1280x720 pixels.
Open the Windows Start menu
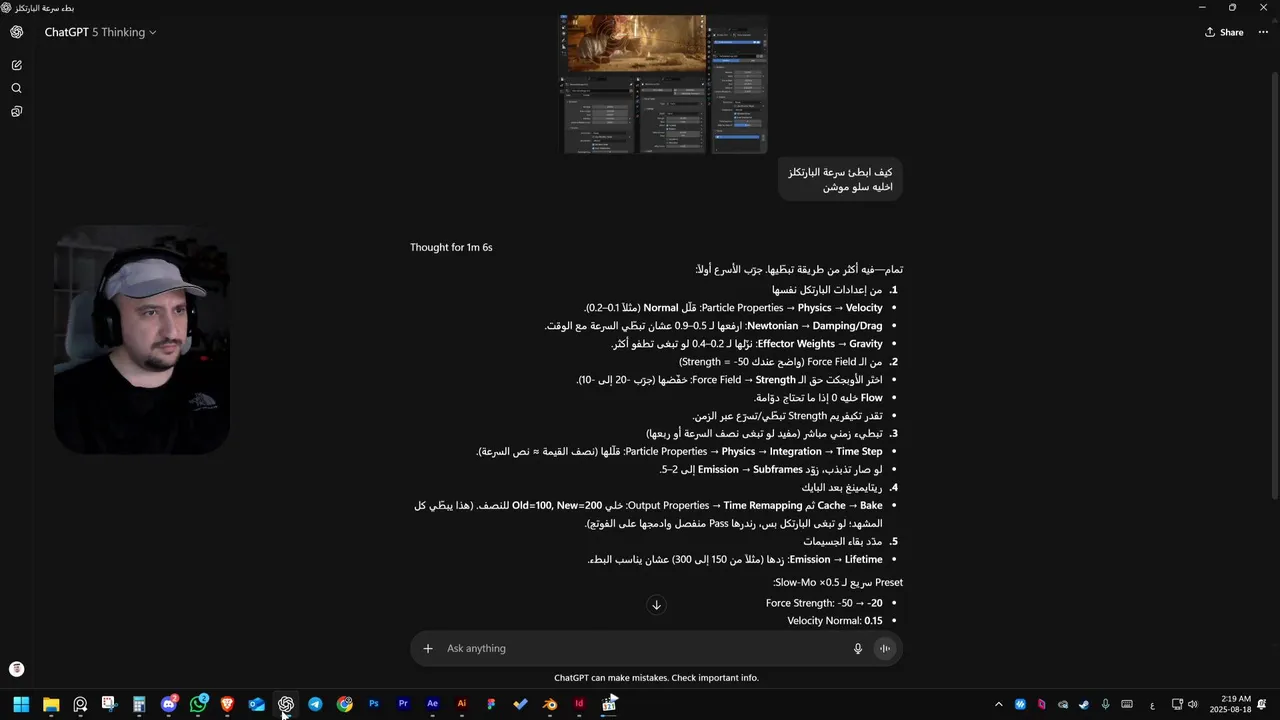click(x=21, y=704)
